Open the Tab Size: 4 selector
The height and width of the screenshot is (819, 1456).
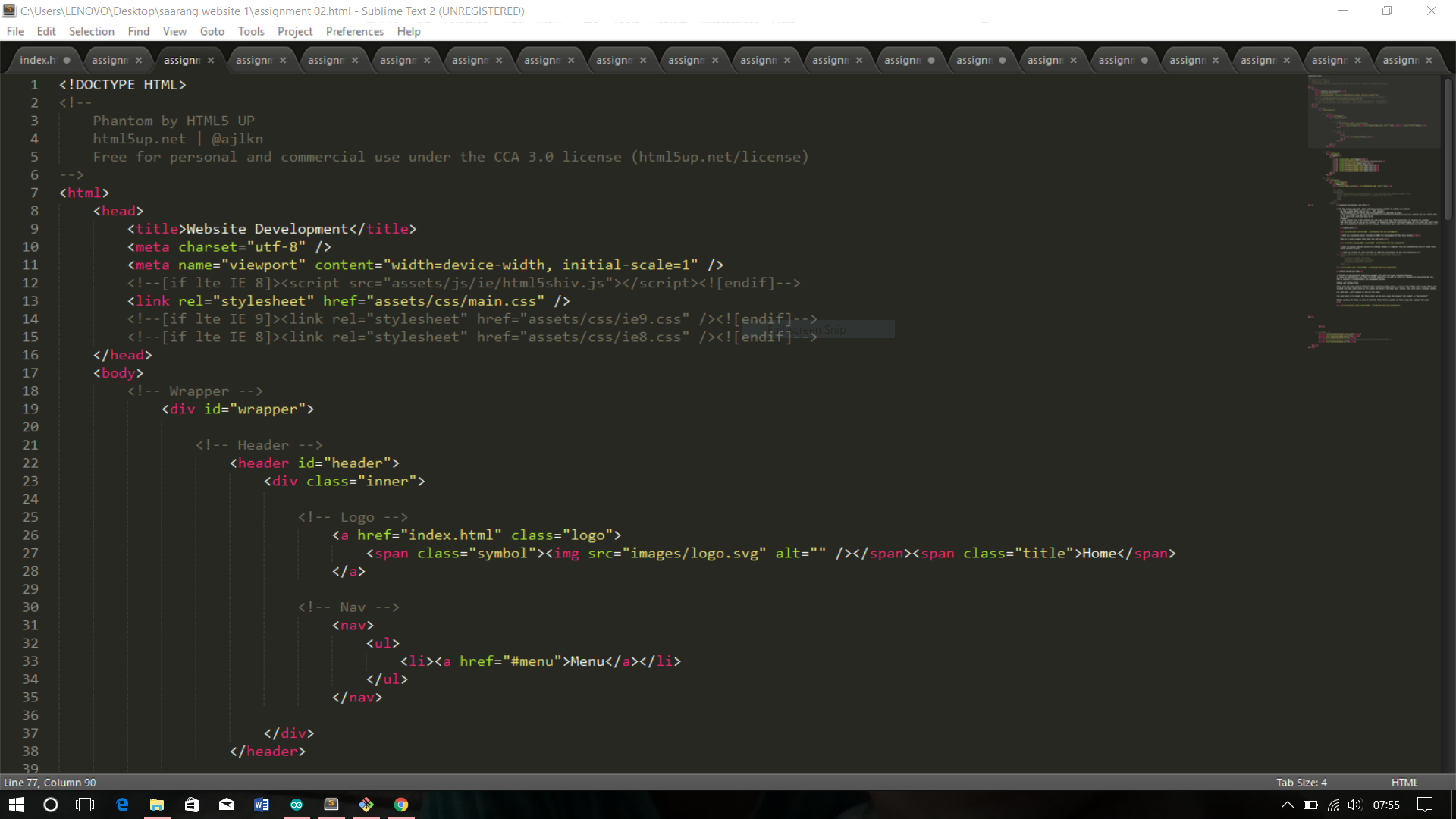(x=1301, y=782)
